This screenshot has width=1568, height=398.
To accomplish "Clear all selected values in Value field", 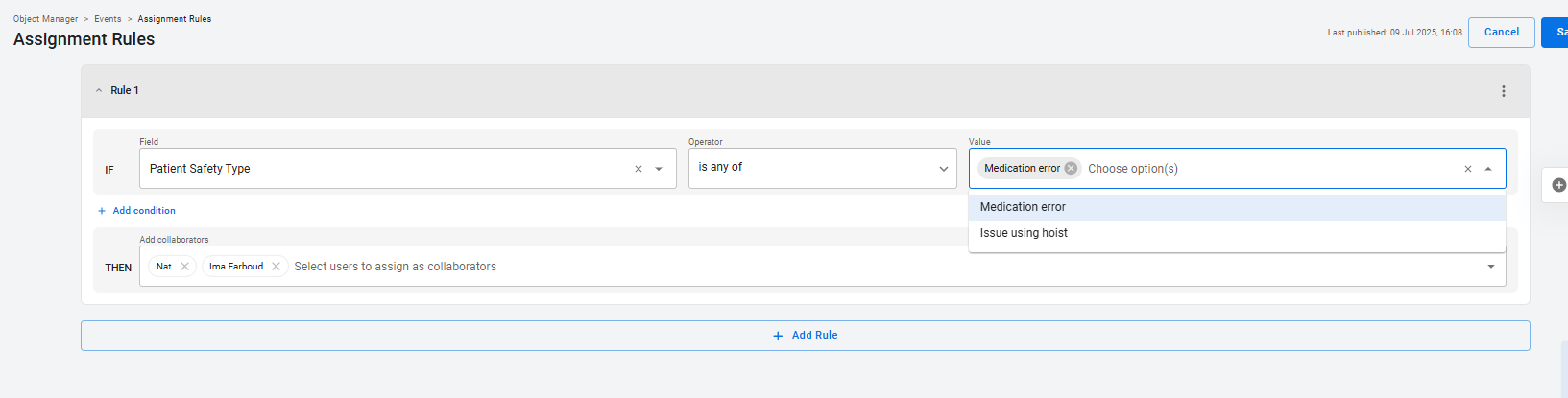I will click(1467, 170).
